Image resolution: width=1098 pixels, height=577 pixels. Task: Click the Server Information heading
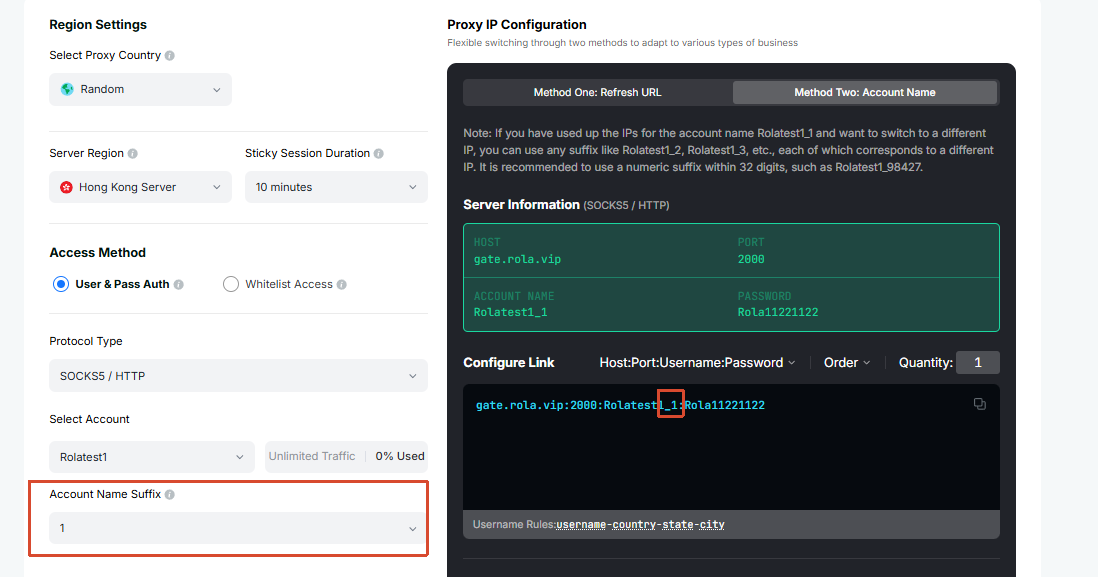[x=521, y=204]
